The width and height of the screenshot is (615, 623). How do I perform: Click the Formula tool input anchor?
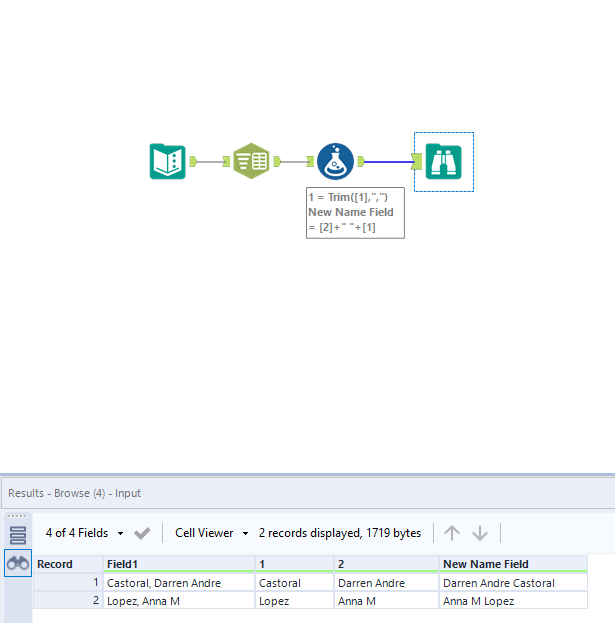click(x=310, y=161)
